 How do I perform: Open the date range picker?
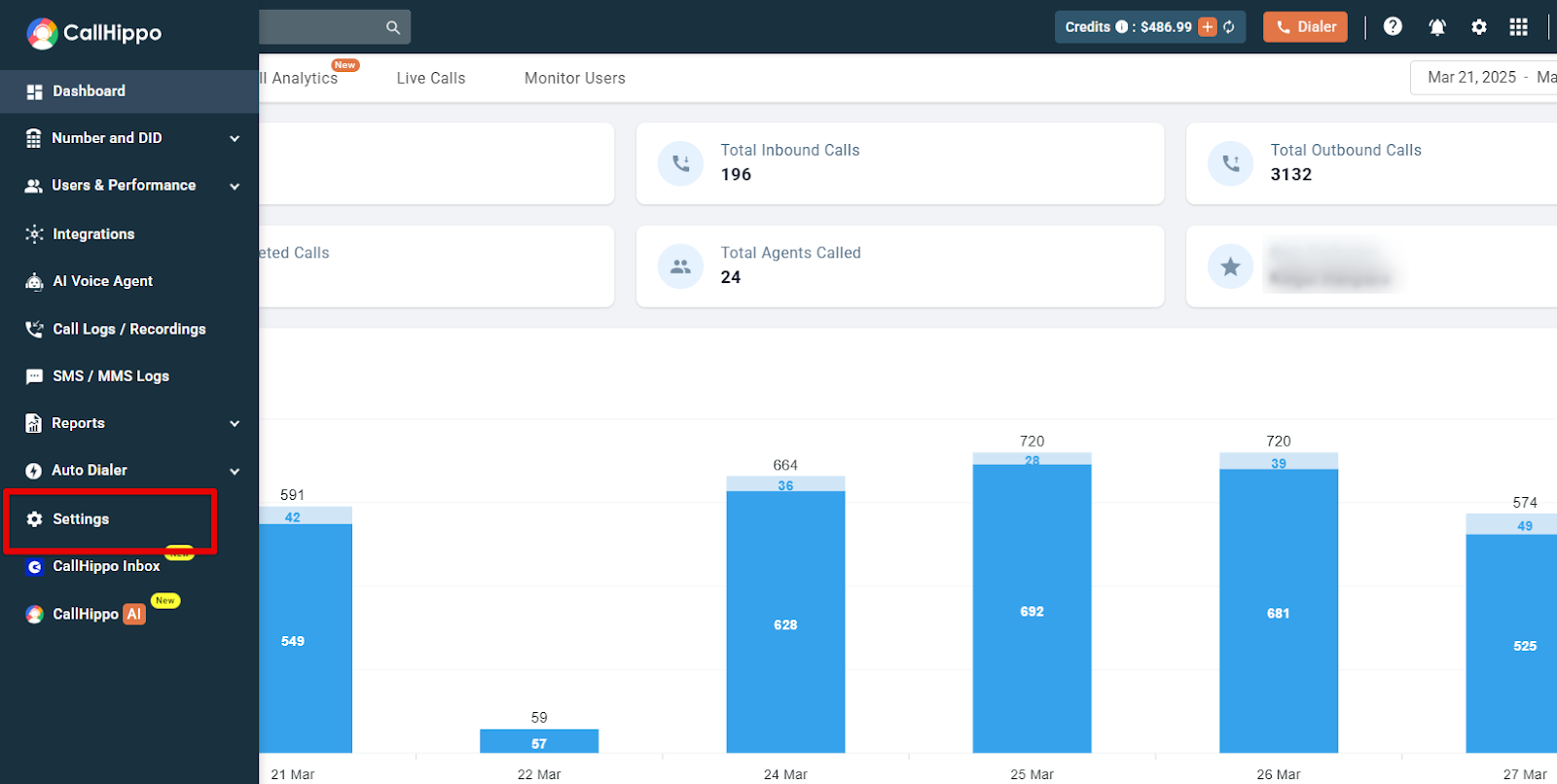pos(1484,78)
